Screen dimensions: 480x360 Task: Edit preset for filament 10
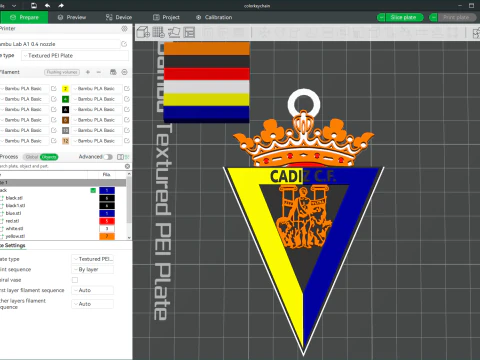pyautogui.click(x=127, y=130)
